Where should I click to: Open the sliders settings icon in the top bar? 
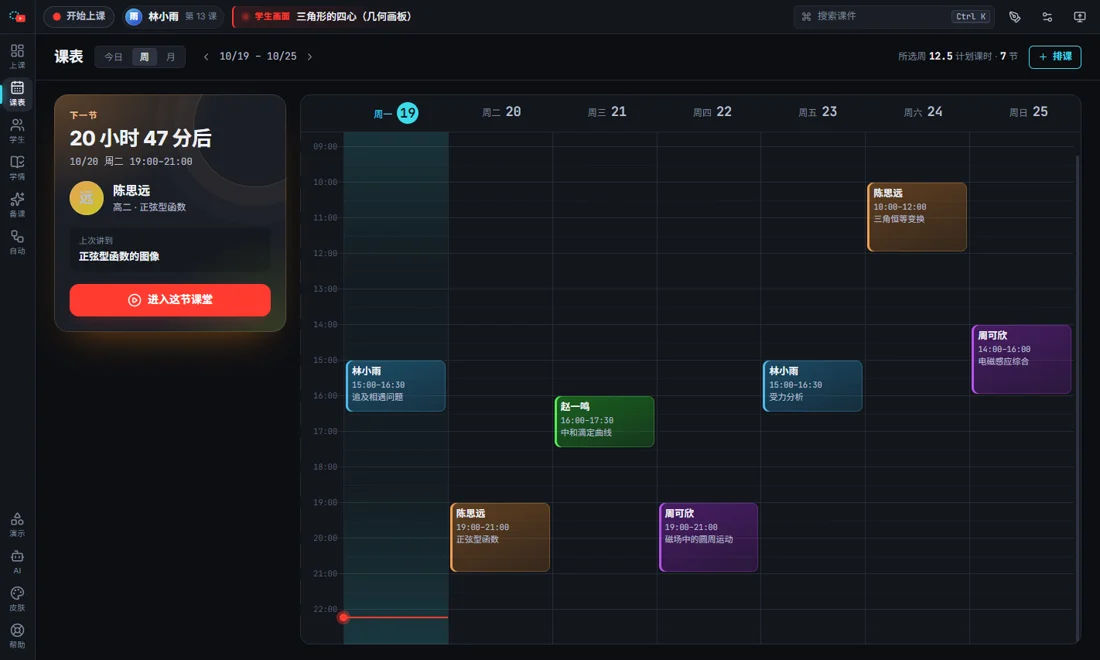pyautogui.click(x=1047, y=17)
